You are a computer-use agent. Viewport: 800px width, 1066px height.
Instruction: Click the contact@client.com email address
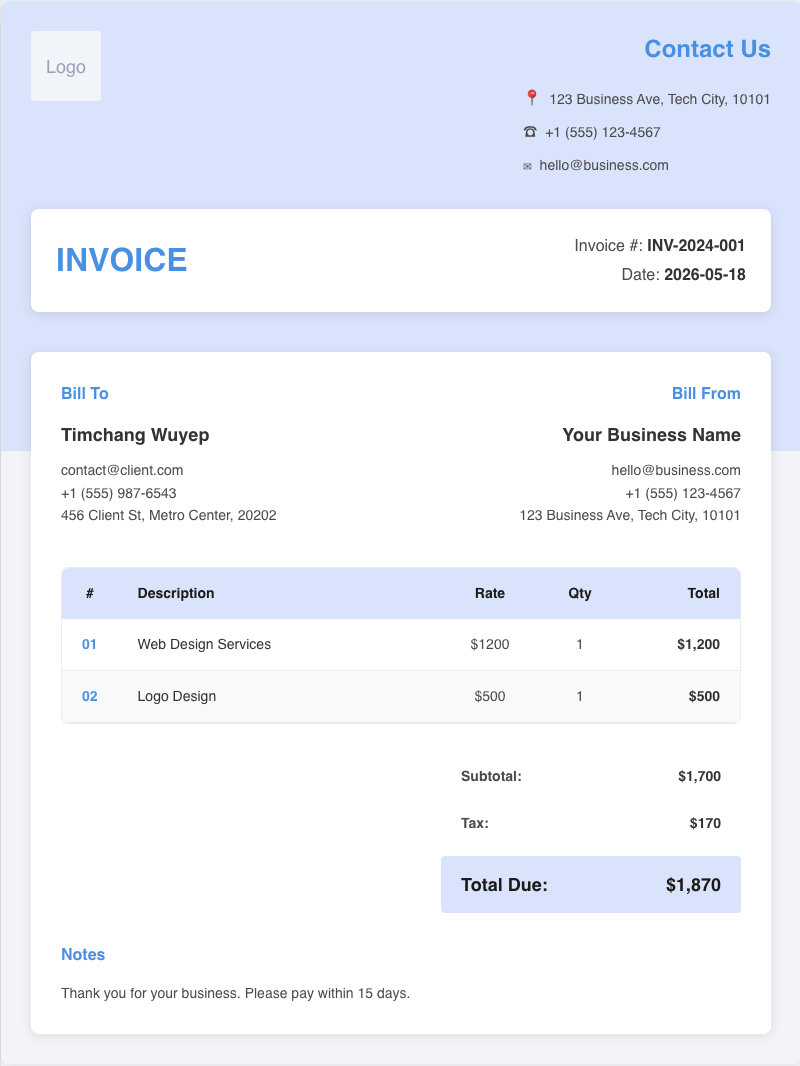122,470
